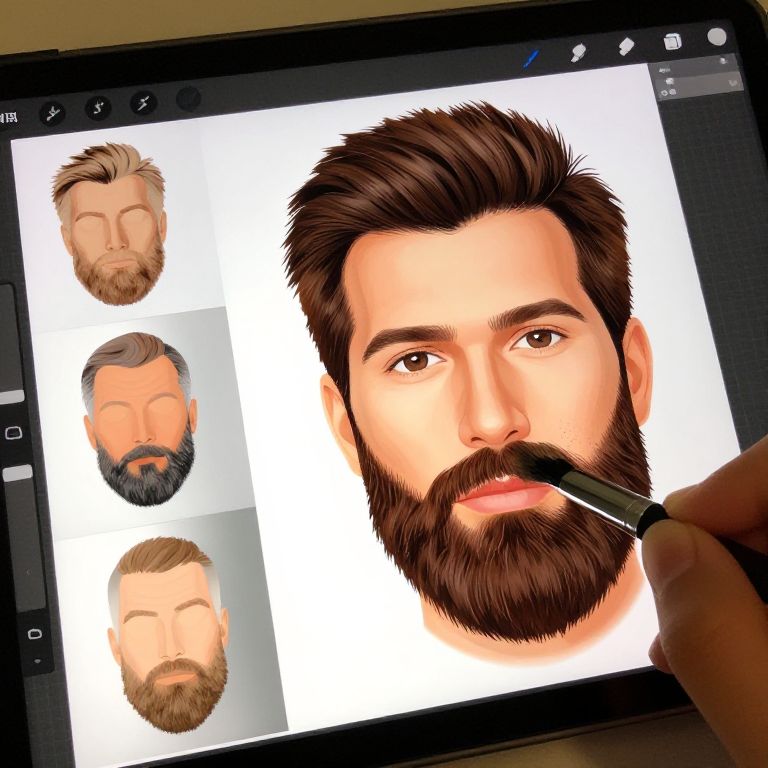Click the brush size slider handle
768x768 pixels.
(x=11, y=397)
